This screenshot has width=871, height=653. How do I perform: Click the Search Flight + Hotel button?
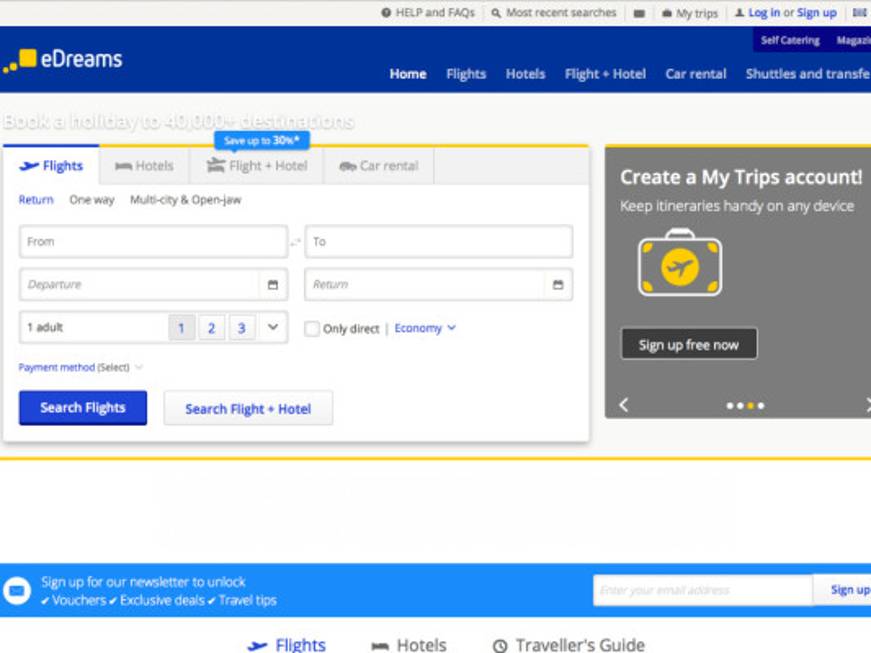248,409
